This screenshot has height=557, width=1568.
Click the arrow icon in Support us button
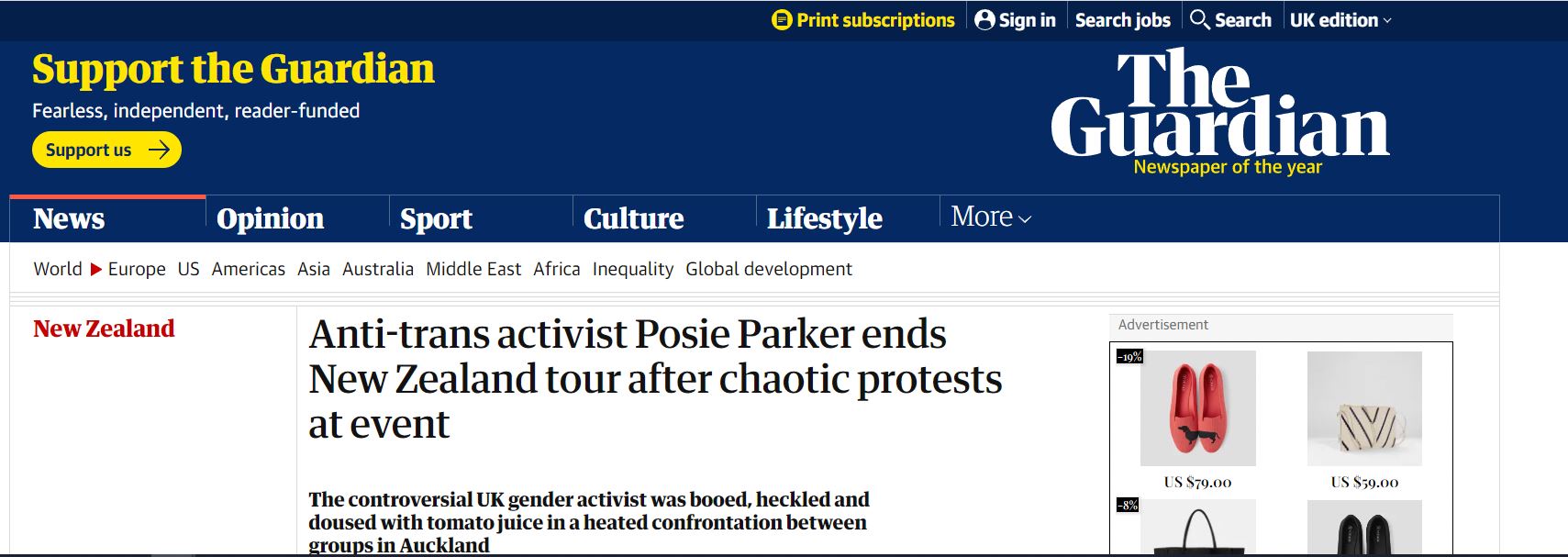160,150
